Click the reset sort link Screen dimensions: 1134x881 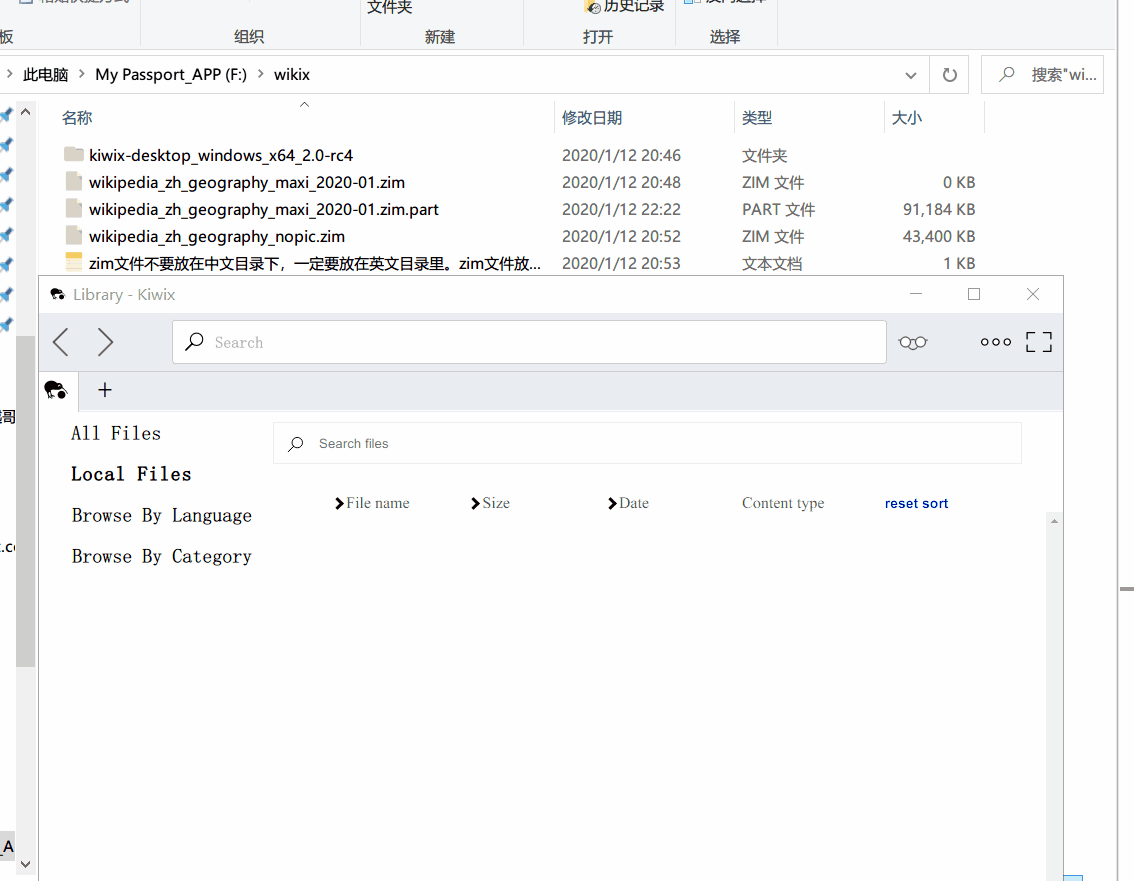916,503
